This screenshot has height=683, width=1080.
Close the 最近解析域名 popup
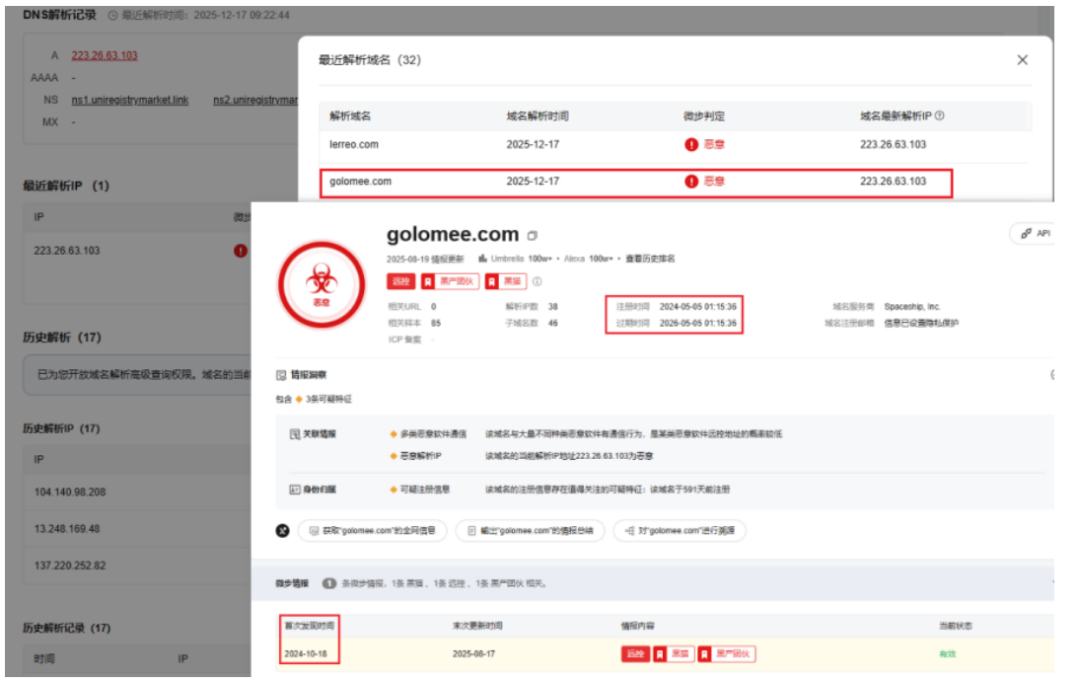(1022, 60)
